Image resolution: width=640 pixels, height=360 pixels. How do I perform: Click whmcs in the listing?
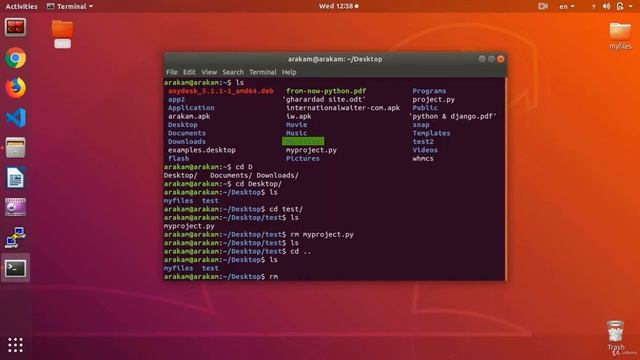(423, 158)
